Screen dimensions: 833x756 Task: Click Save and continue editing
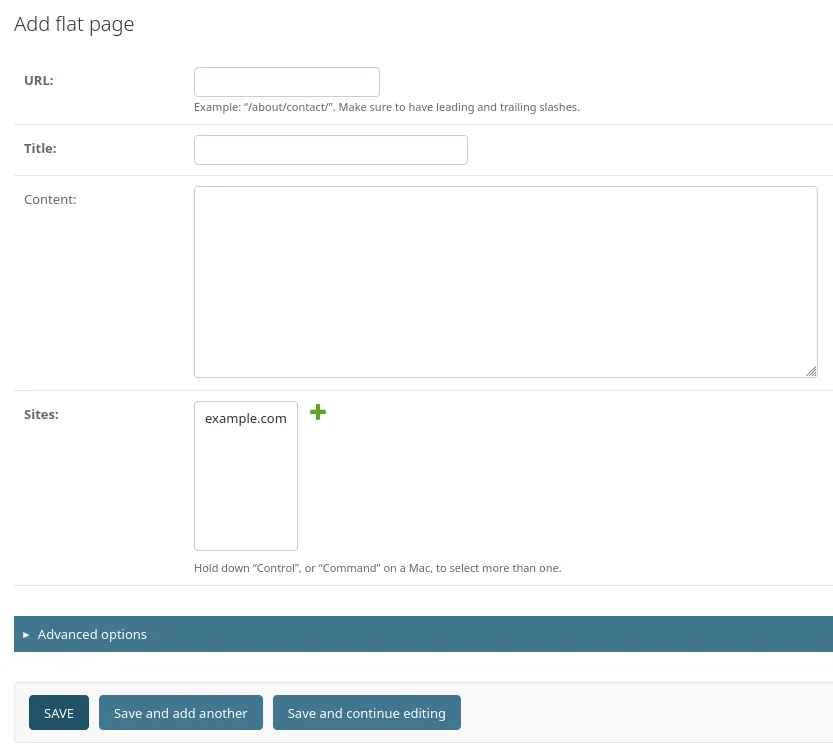click(366, 713)
